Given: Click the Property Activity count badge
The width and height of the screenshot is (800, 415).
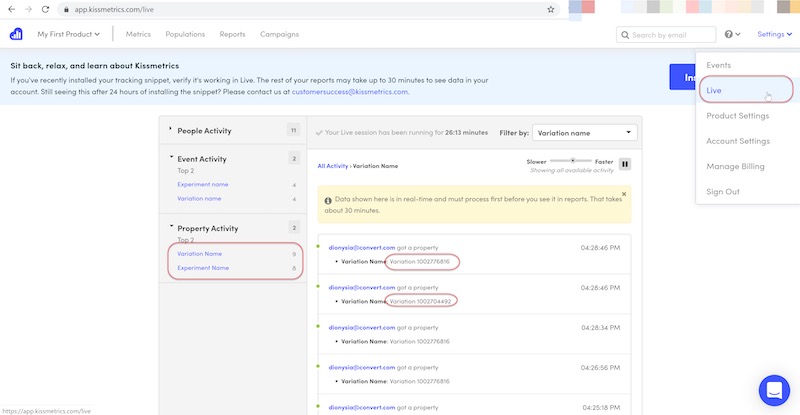Looking at the screenshot, I should point(294,228).
